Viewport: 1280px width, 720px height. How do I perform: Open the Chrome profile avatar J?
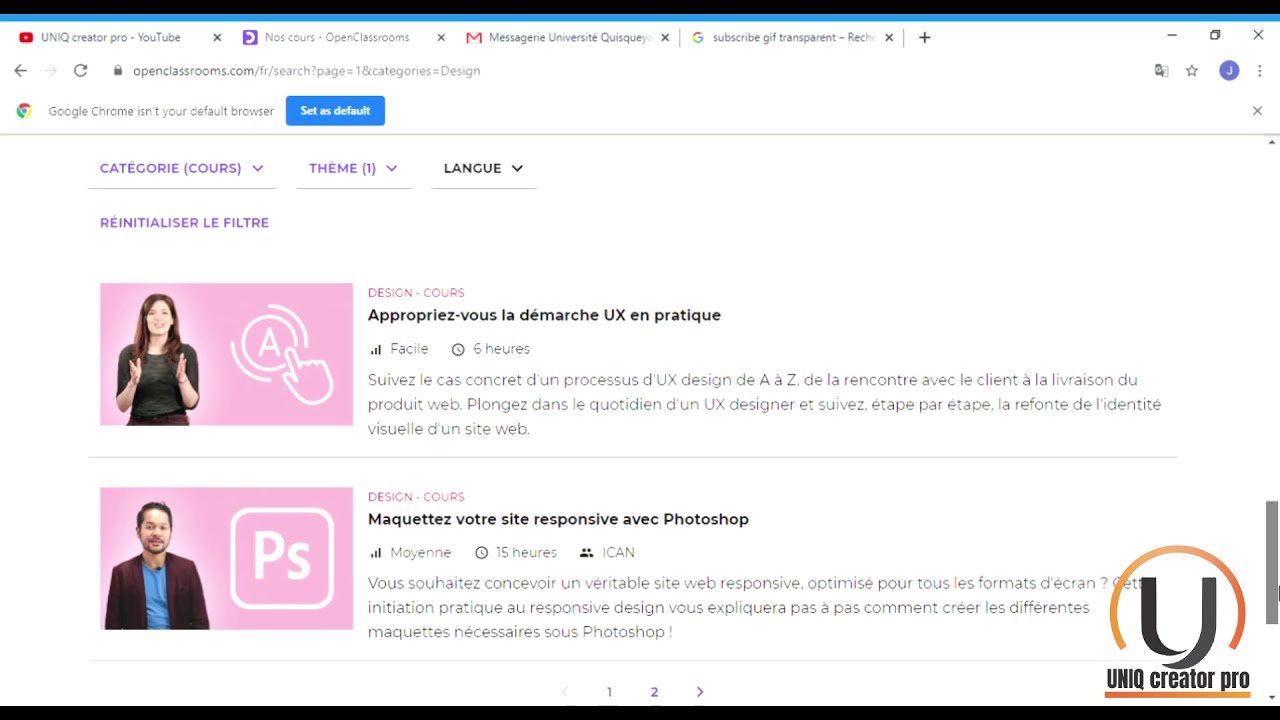1229,71
